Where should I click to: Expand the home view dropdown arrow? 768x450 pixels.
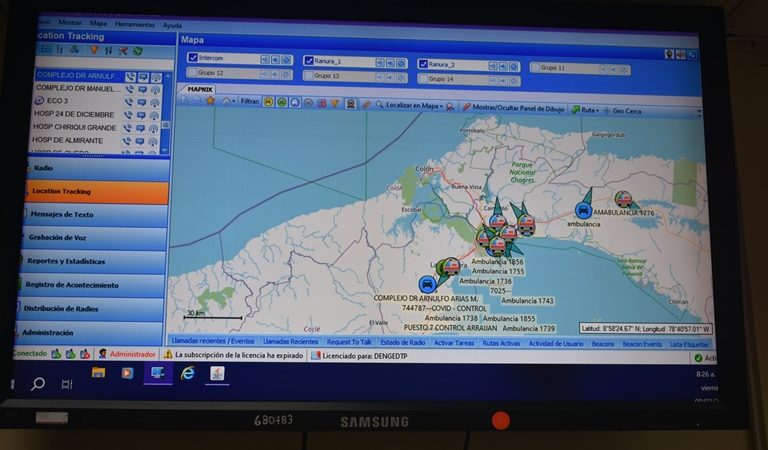(233, 101)
